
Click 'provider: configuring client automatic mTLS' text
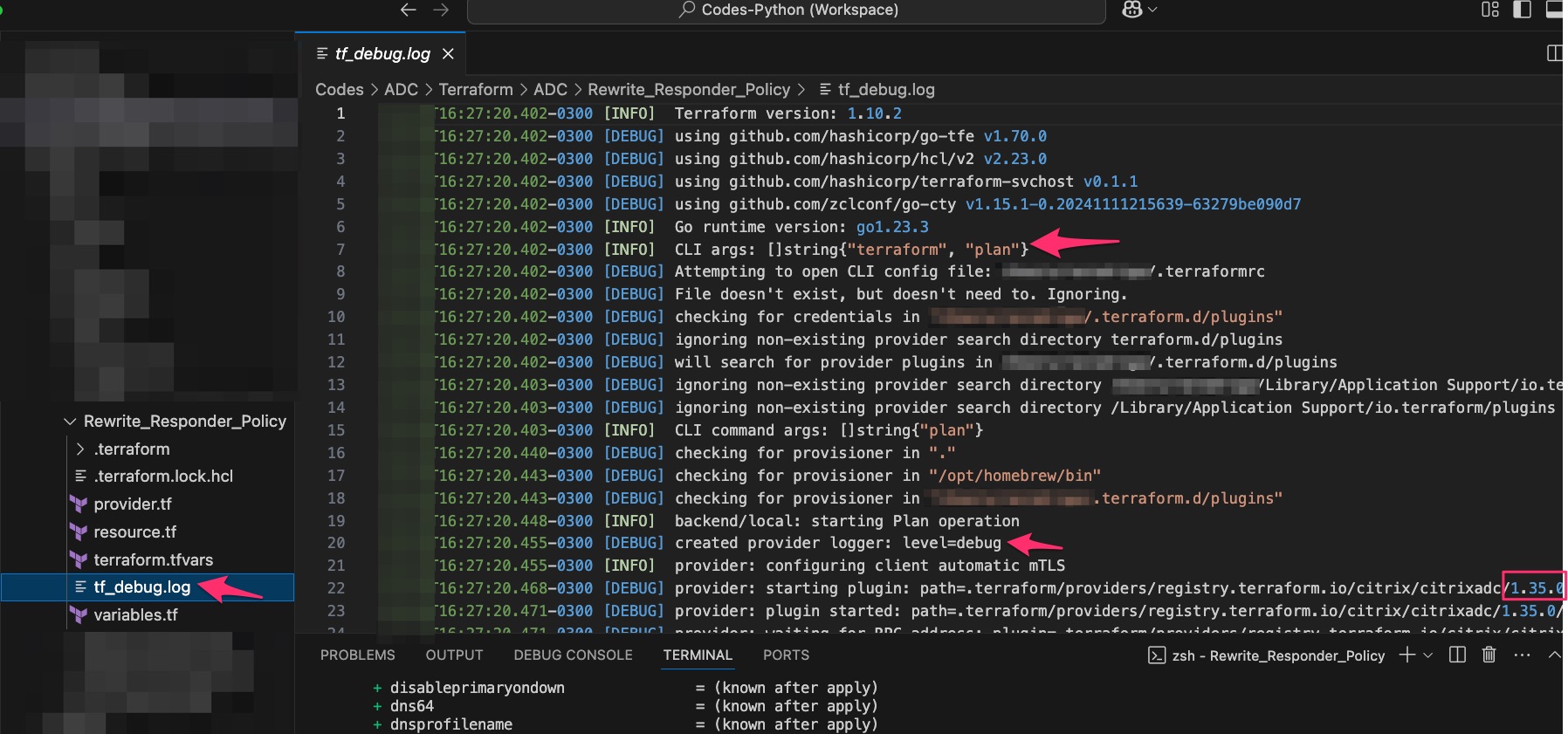pyautogui.click(x=870, y=566)
